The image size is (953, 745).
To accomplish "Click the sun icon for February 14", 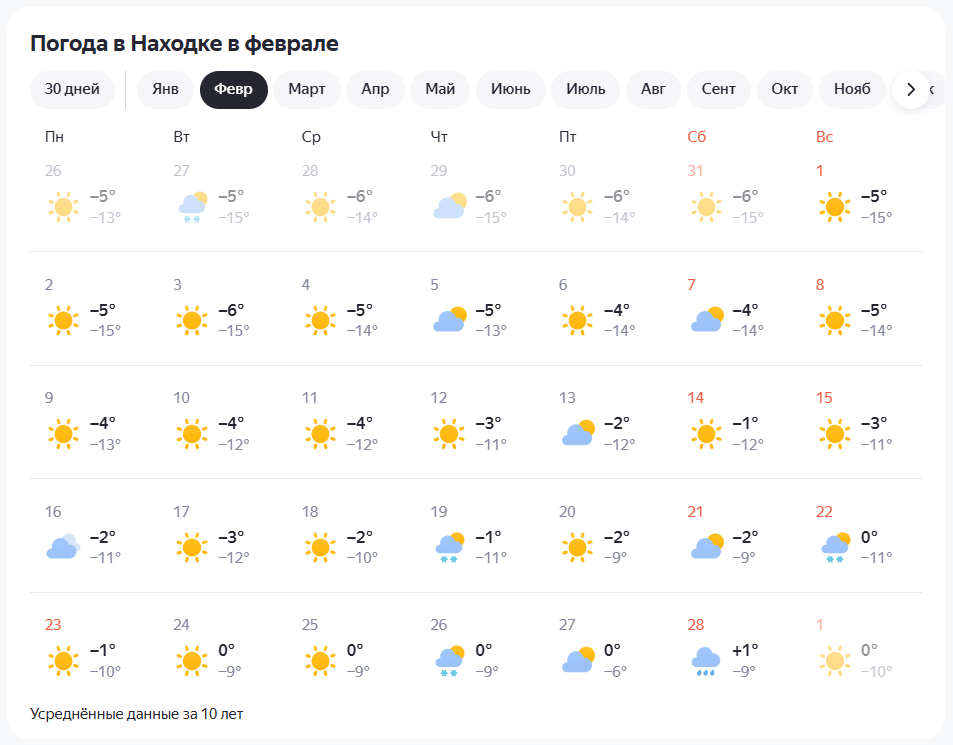I will click(x=706, y=434).
